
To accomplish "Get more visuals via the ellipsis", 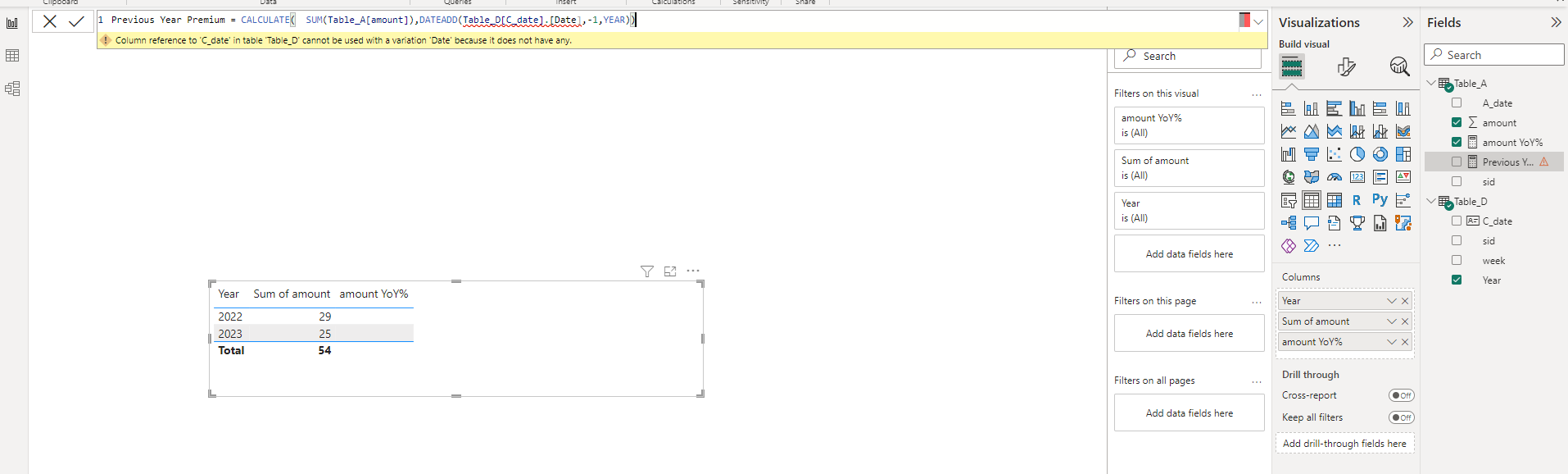I will 1335,245.
